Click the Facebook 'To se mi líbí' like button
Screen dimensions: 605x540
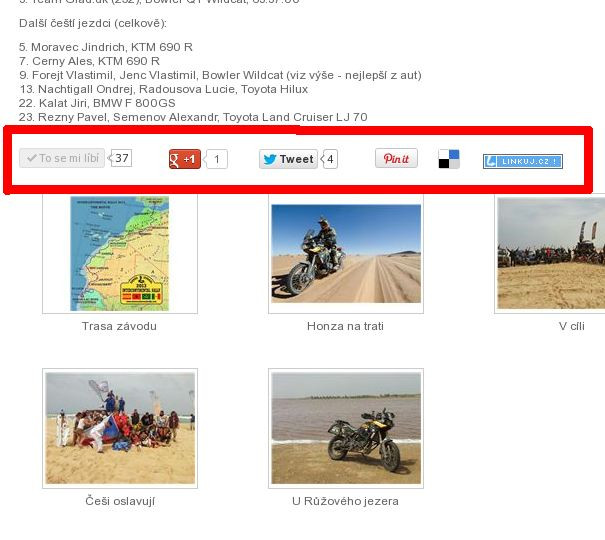[62, 158]
